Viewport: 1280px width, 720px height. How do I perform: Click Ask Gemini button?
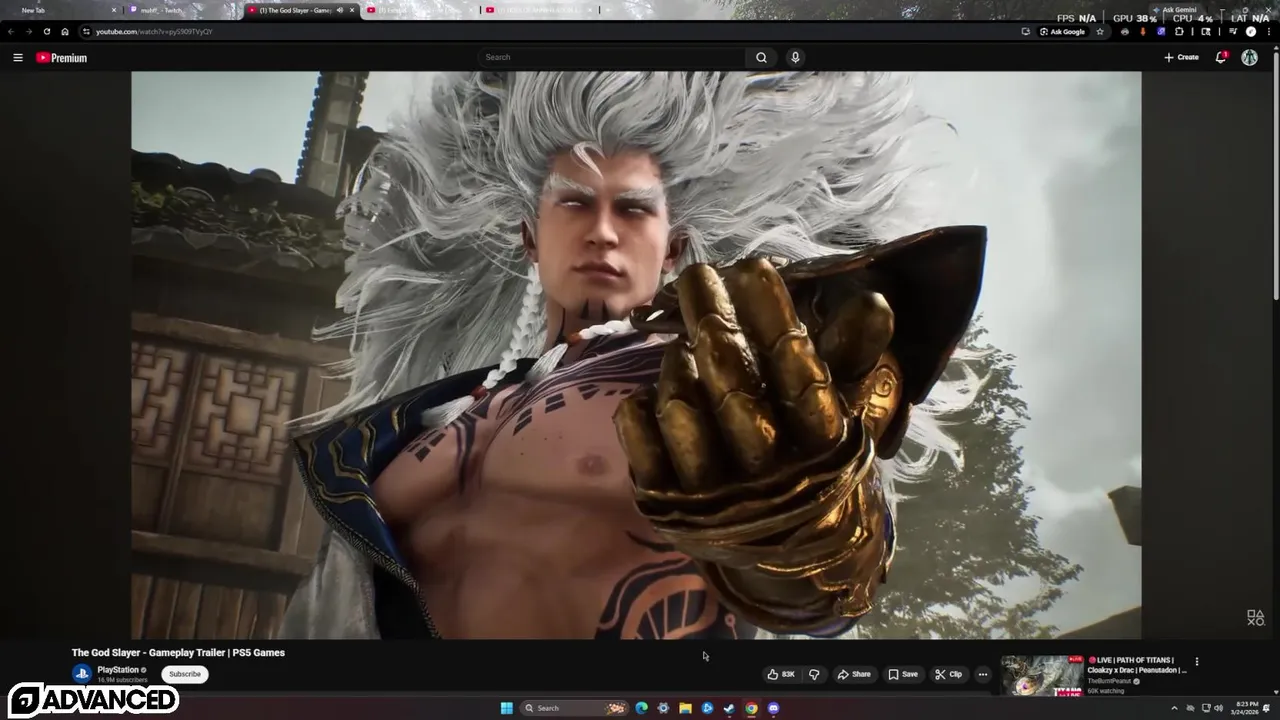tap(1173, 10)
